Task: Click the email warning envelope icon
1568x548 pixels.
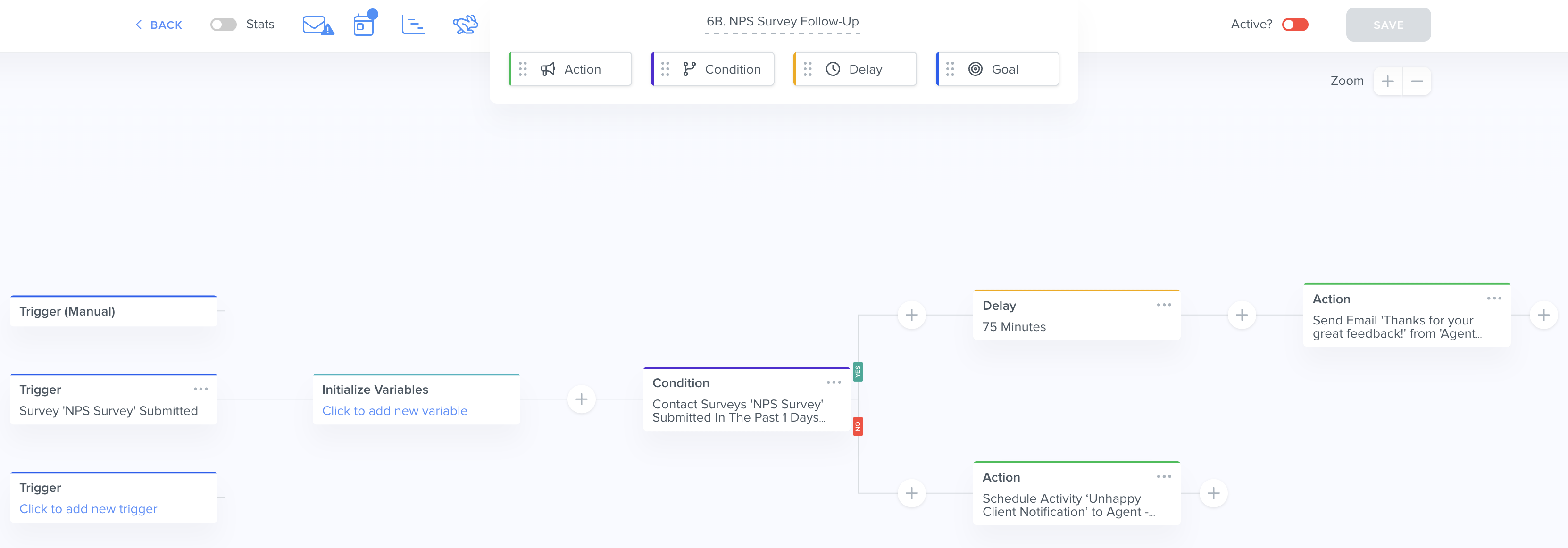Action: [318, 25]
